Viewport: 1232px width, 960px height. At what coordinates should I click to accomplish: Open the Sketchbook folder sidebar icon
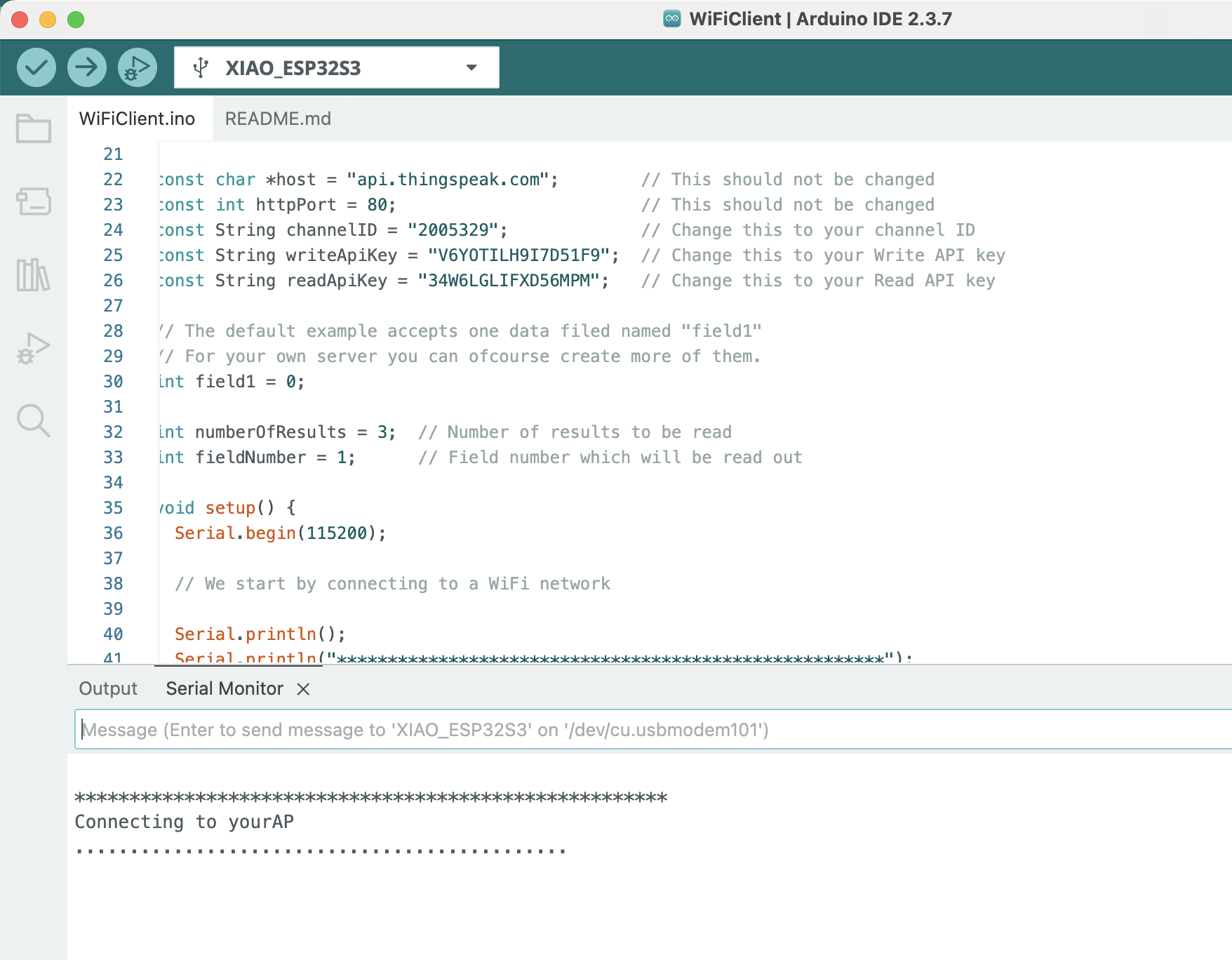[34, 128]
